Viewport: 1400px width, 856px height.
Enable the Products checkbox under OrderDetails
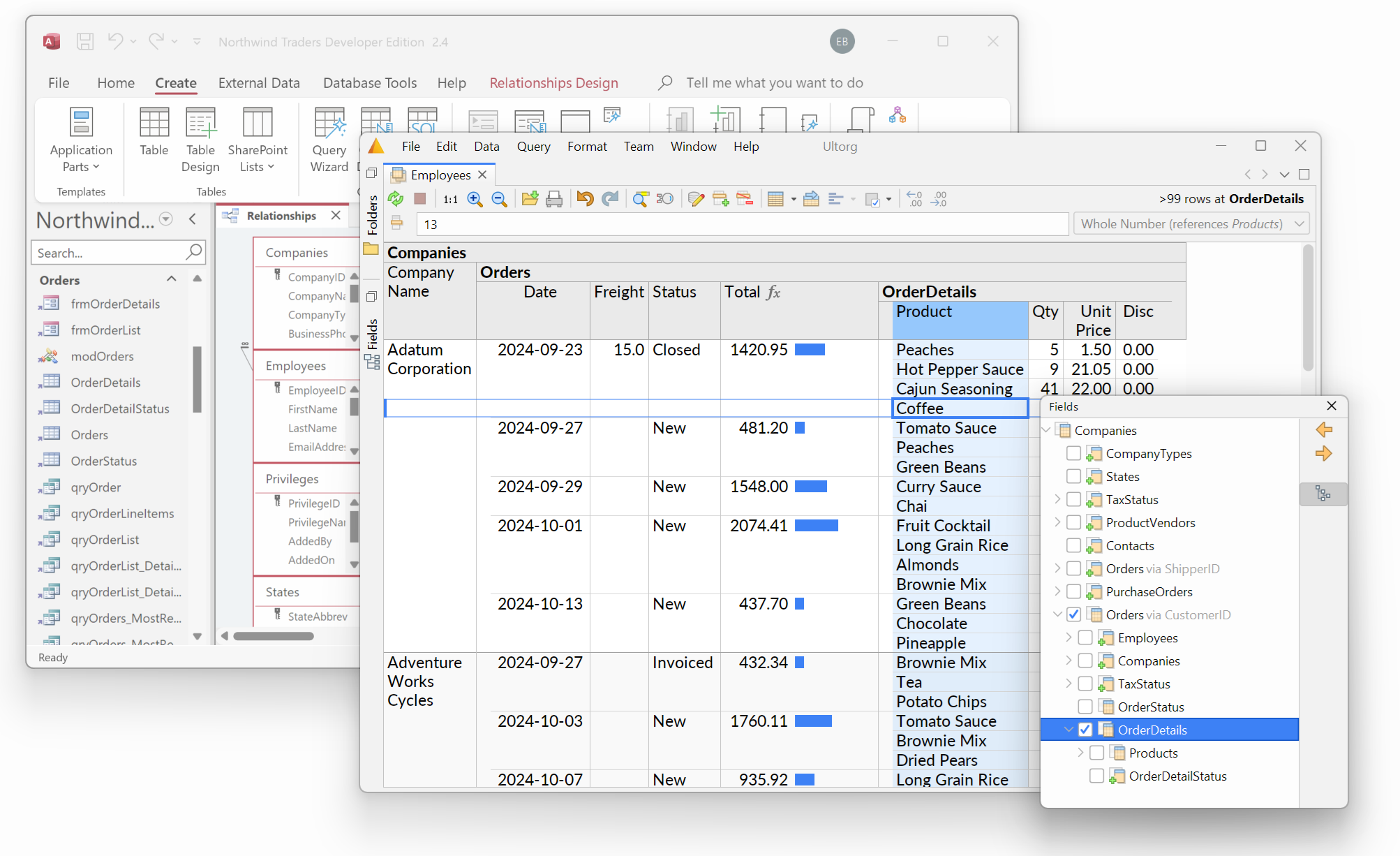1096,753
